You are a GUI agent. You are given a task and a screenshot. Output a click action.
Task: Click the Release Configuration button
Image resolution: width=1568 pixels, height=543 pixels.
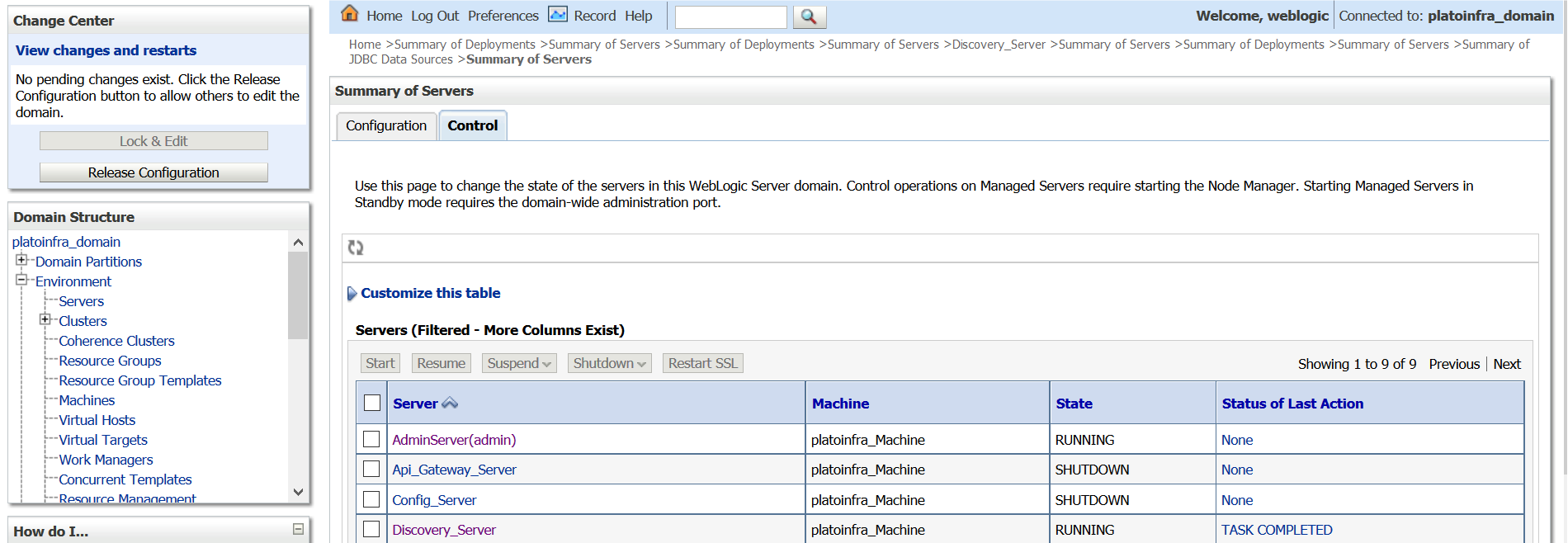[x=153, y=172]
